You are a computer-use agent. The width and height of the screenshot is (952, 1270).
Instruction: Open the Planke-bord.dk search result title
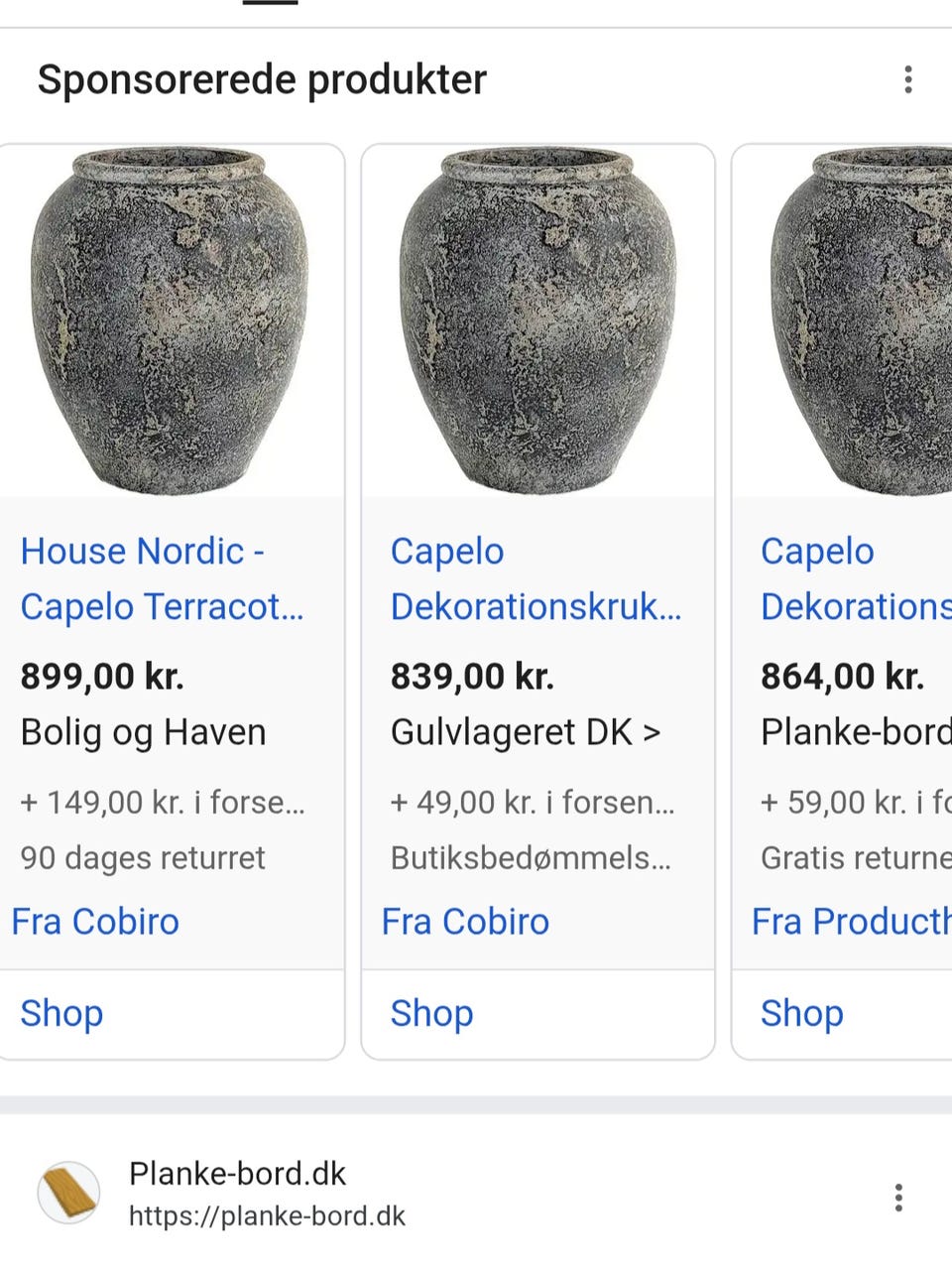click(x=237, y=1174)
